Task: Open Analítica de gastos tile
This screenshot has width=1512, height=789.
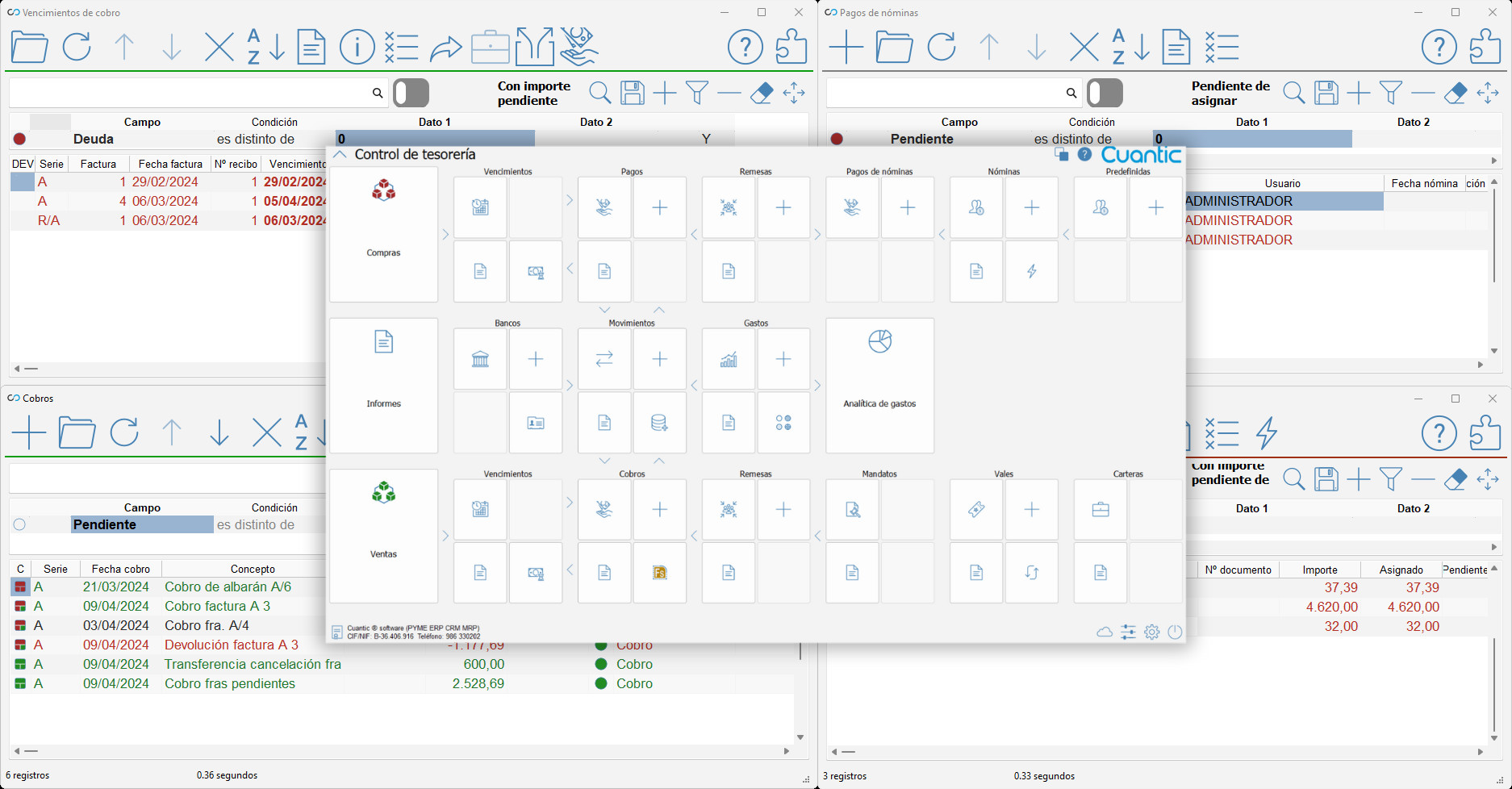Action: [x=879, y=386]
